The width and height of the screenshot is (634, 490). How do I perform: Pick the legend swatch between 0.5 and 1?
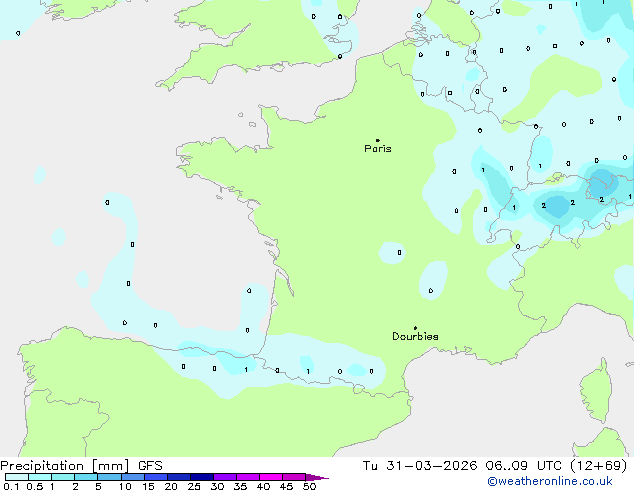pos(40,477)
